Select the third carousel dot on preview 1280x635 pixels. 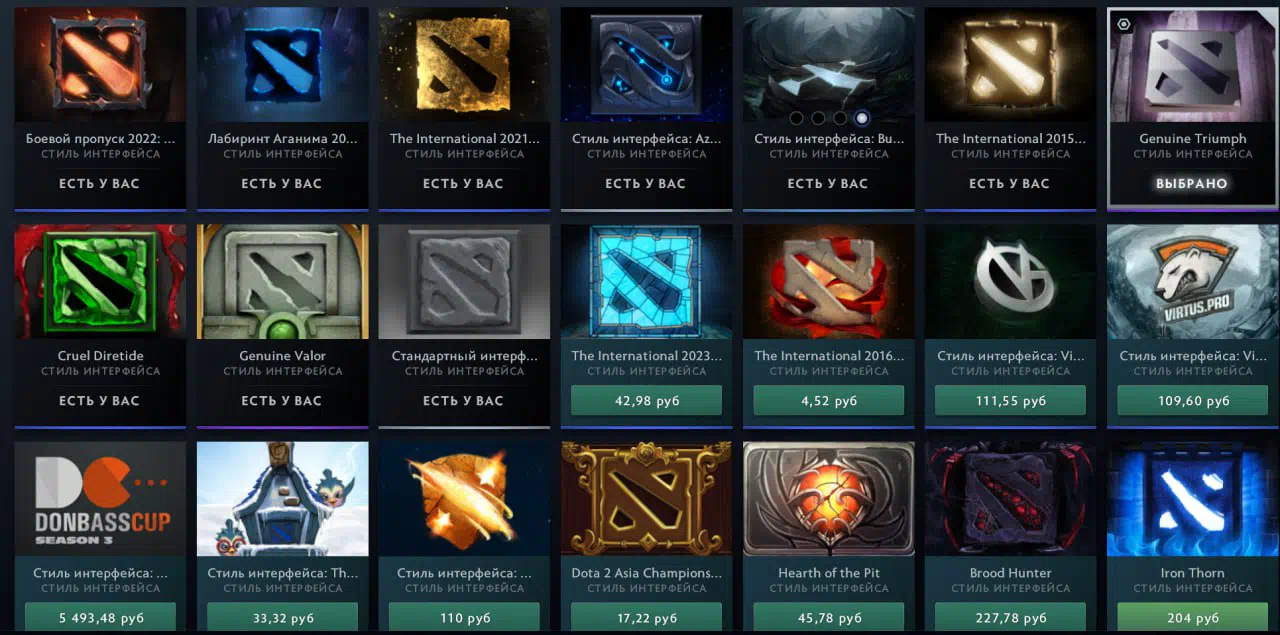click(840, 118)
